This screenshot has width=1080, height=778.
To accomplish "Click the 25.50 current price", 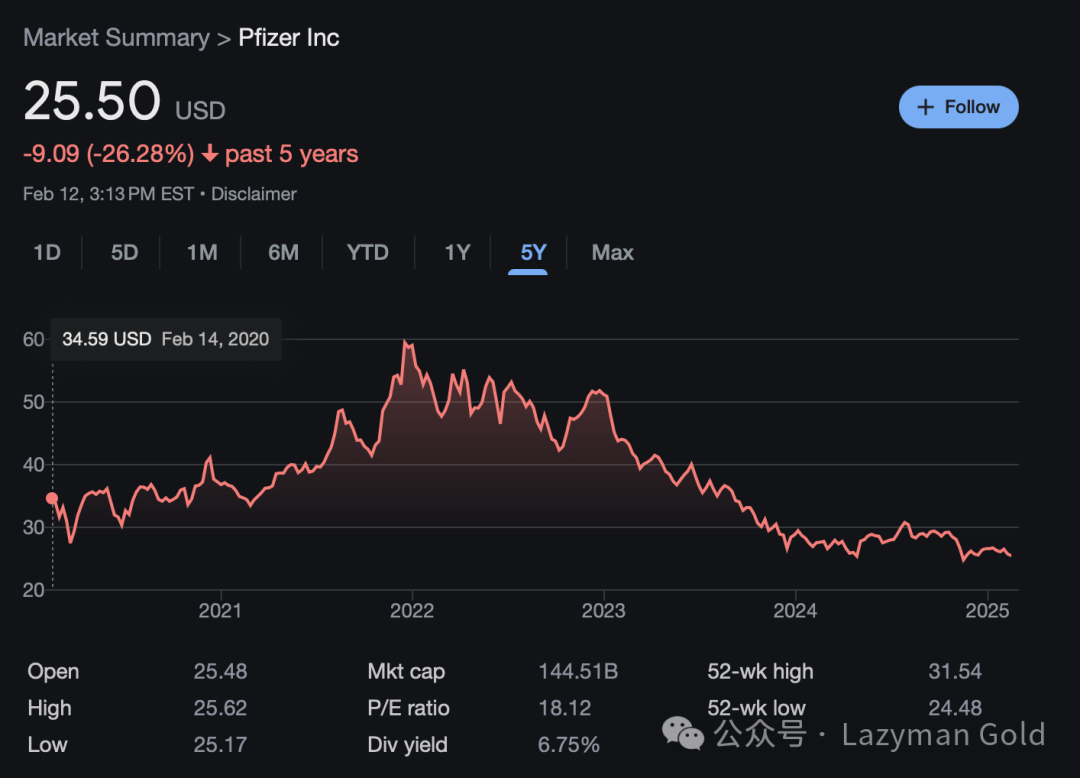I will click(x=92, y=101).
